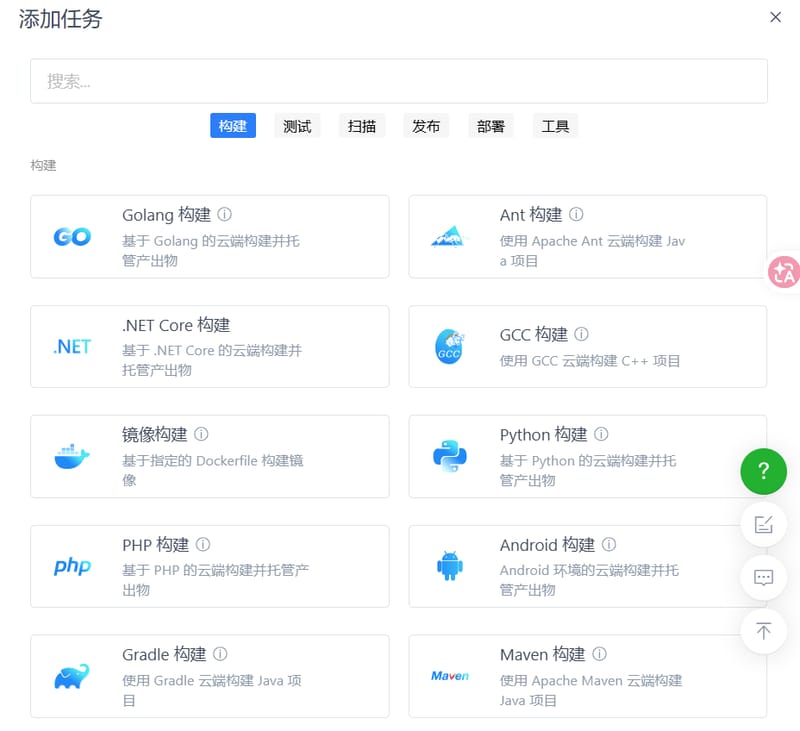Click description 基于 Golang 的云端构建并托管产出物
This screenshot has height=731, width=800.
point(211,250)
